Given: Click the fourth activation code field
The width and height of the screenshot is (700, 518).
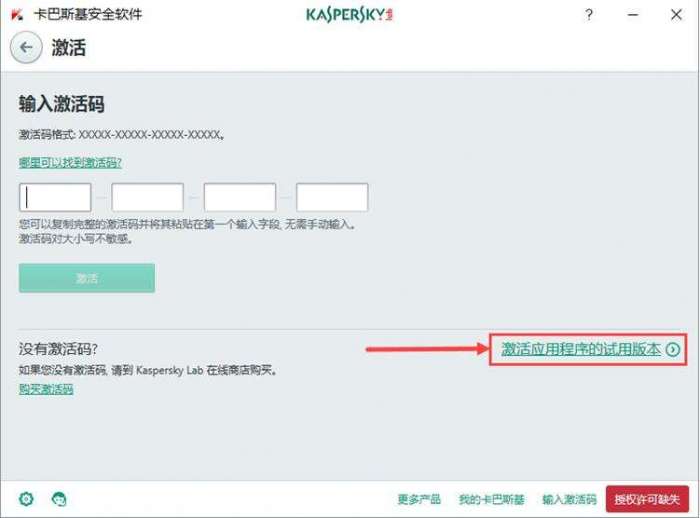Looking at the screenshot, I should pos(332,197).
